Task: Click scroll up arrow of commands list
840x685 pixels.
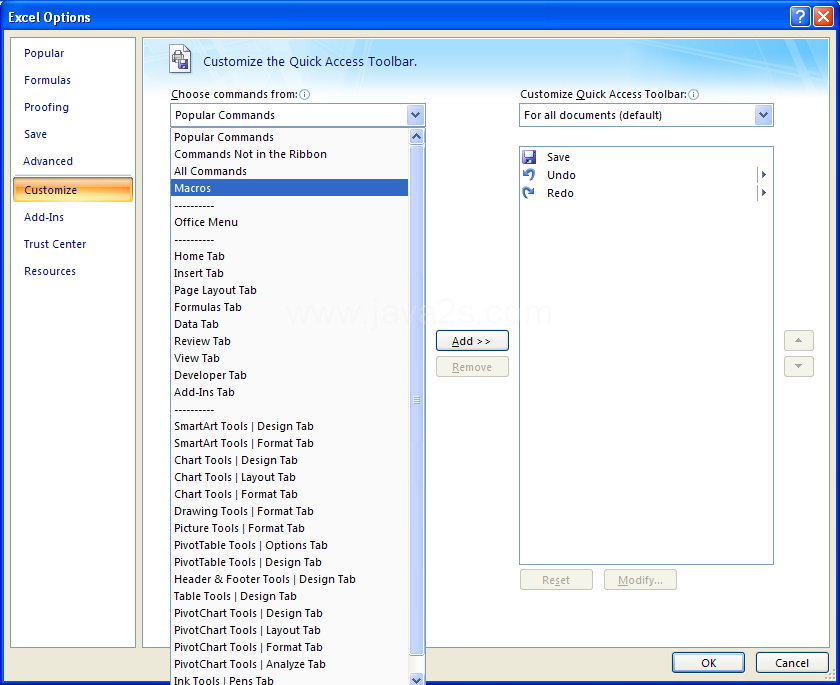Action: click(x=416, y=137)
